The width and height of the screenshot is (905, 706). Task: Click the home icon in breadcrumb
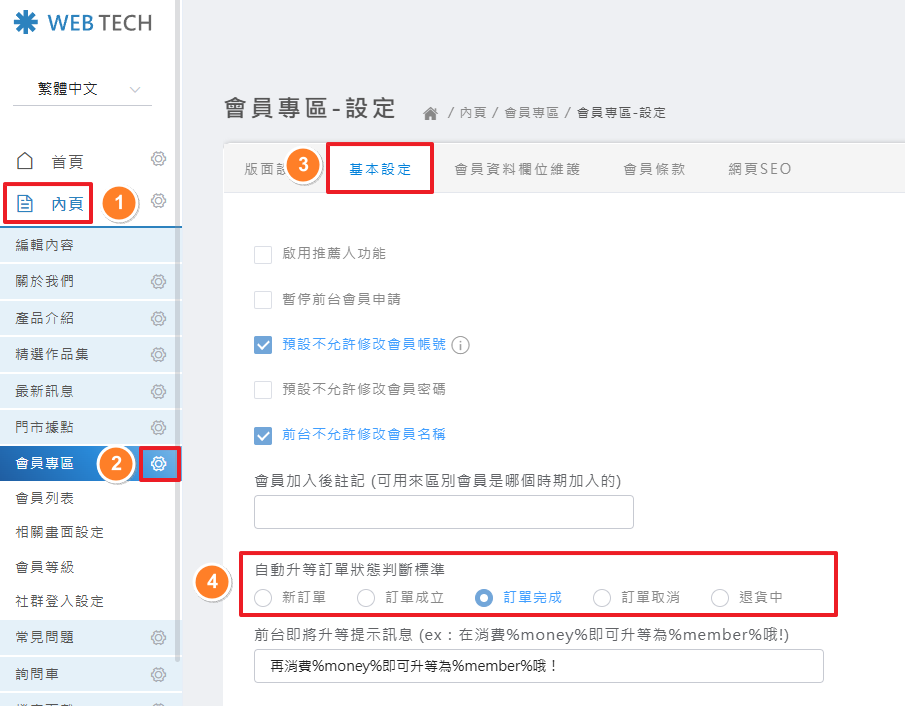(432, 113)
